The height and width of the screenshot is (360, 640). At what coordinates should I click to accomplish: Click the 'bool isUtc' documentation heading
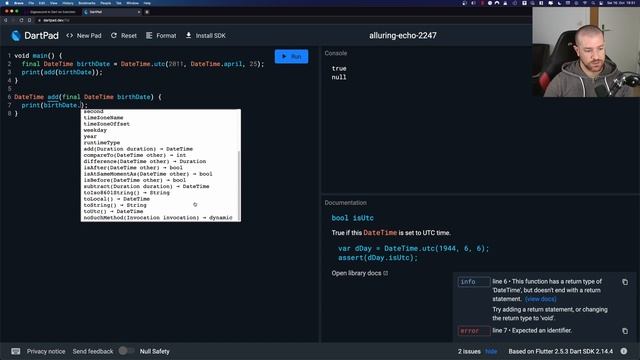[x=352, y=218]
